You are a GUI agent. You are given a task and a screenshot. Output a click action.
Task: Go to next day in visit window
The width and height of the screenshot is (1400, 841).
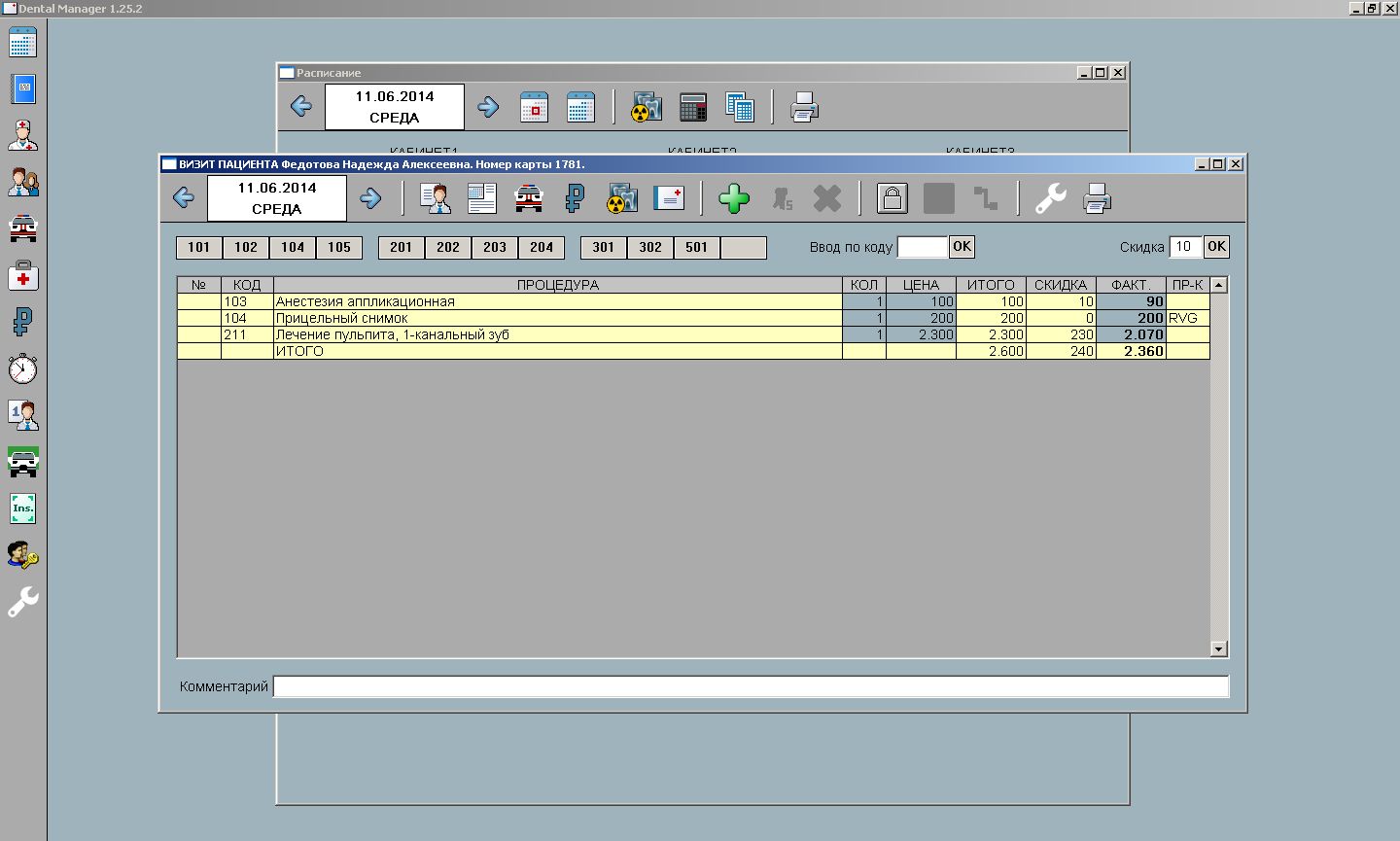370,199
